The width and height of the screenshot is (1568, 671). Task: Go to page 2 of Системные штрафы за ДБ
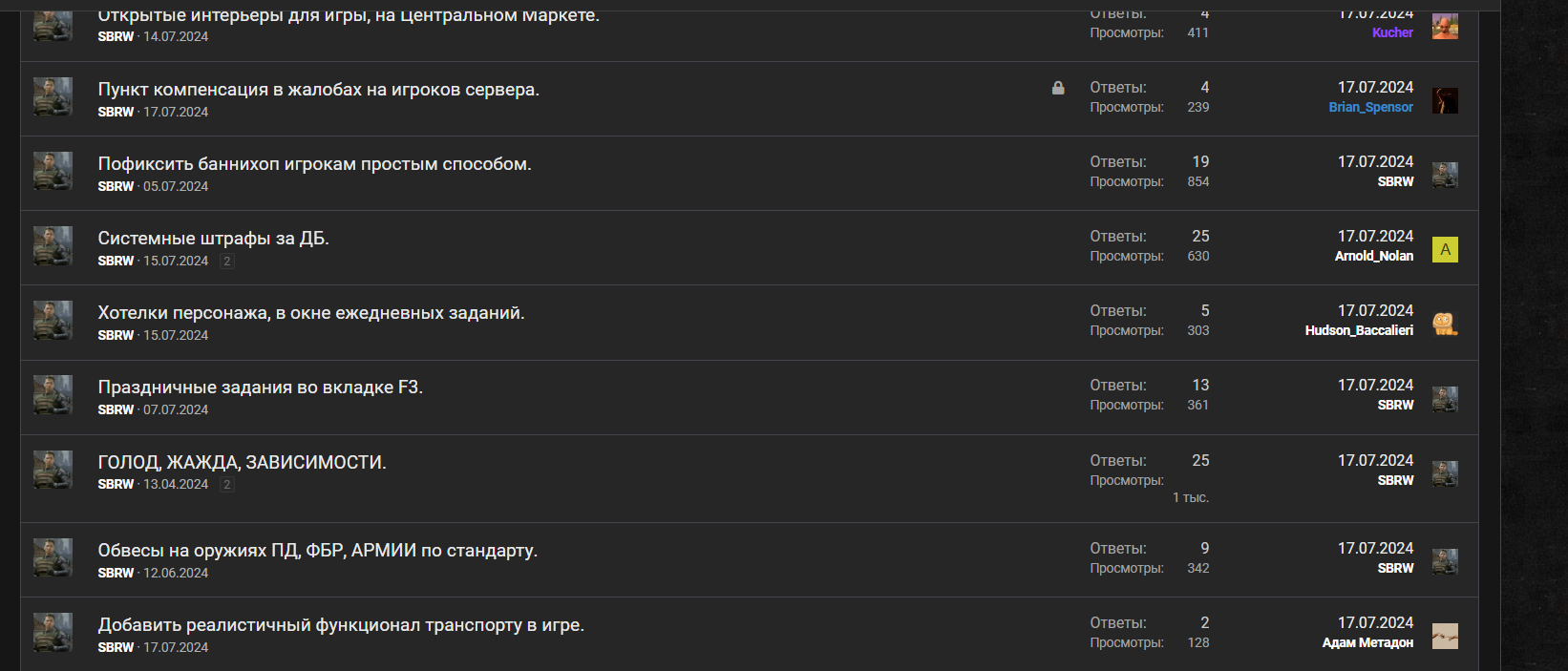click(226, 261)
